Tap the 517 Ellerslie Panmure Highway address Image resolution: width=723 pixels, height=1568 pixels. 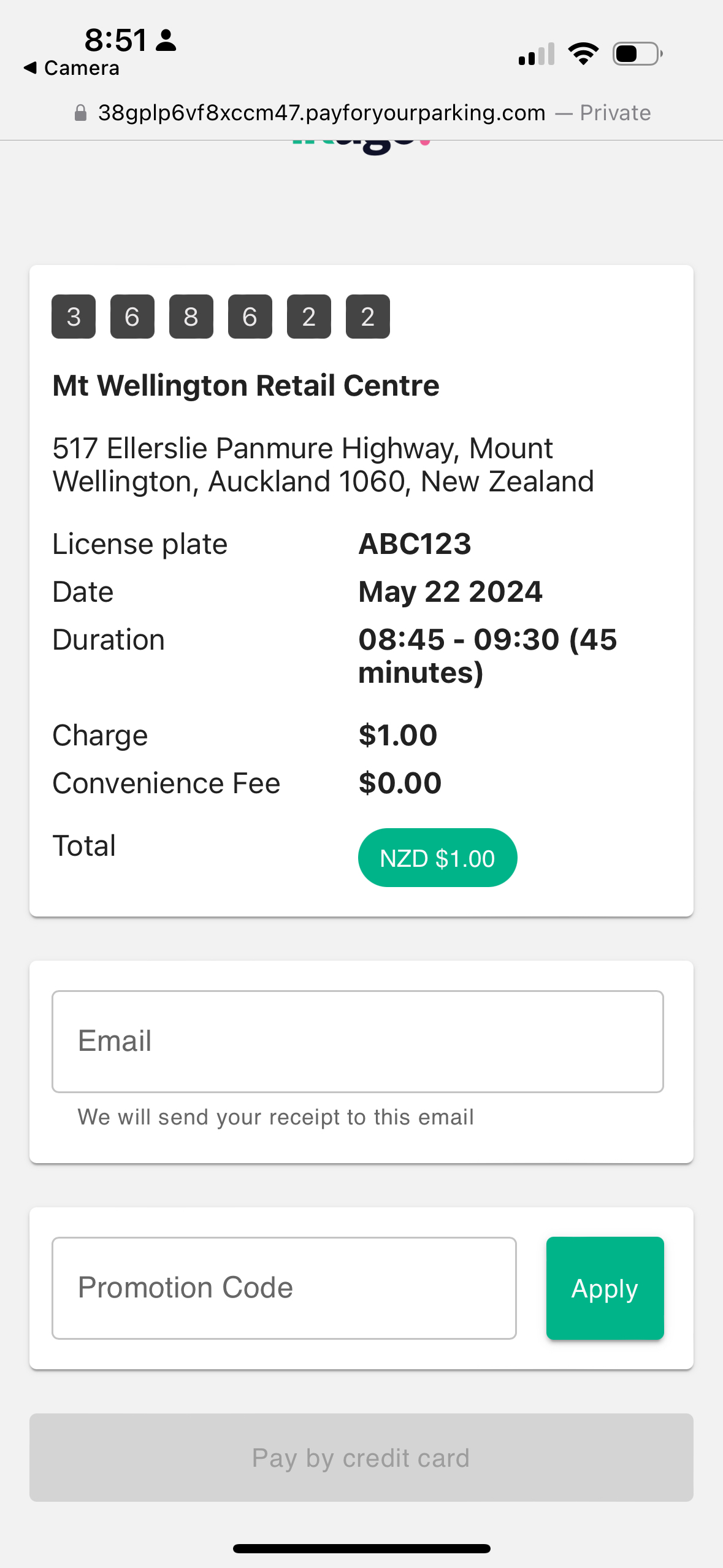(x=323, y=465)
